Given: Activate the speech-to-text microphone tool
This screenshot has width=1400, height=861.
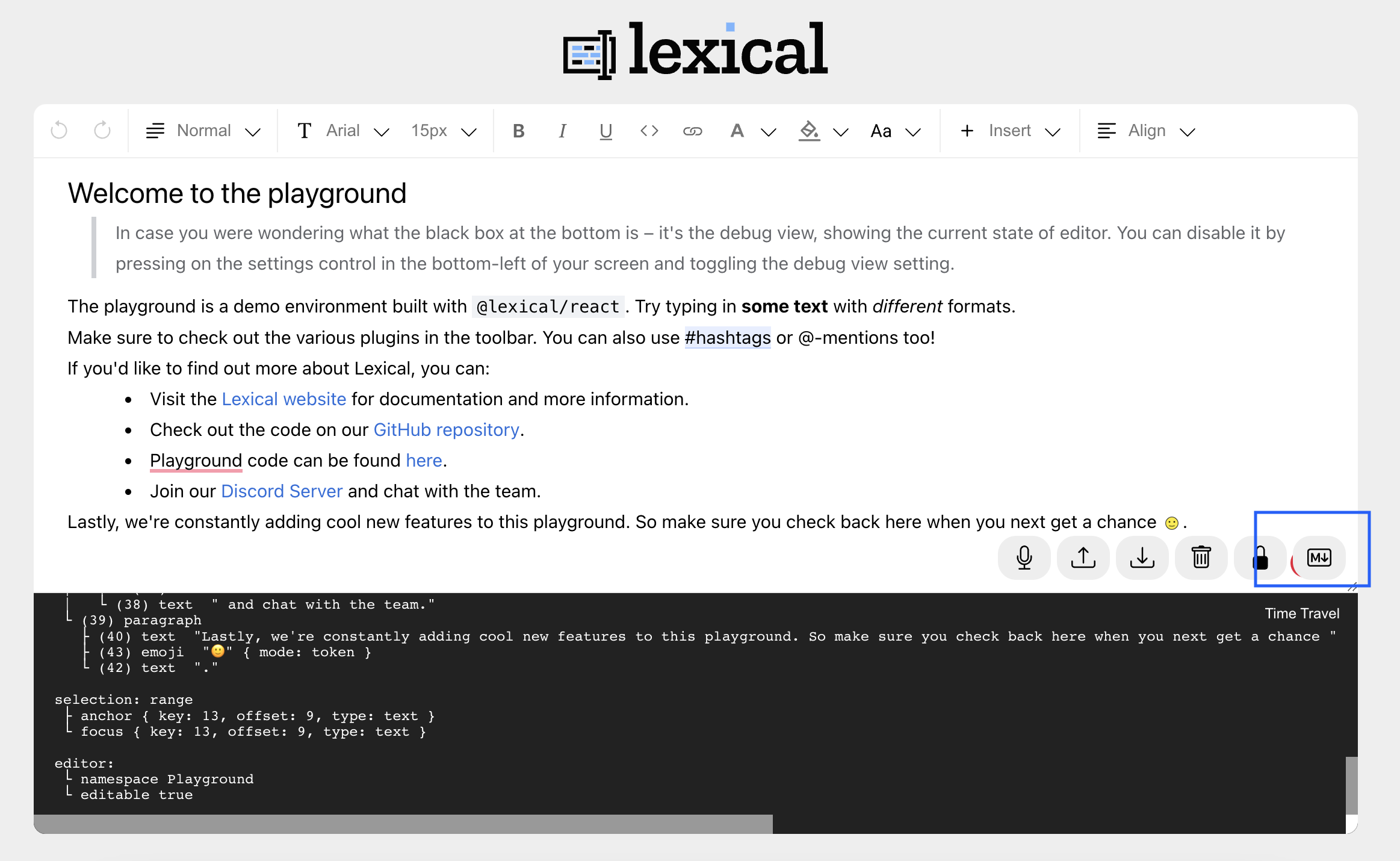Looking at the screenshot, I should coord(1024,558).
